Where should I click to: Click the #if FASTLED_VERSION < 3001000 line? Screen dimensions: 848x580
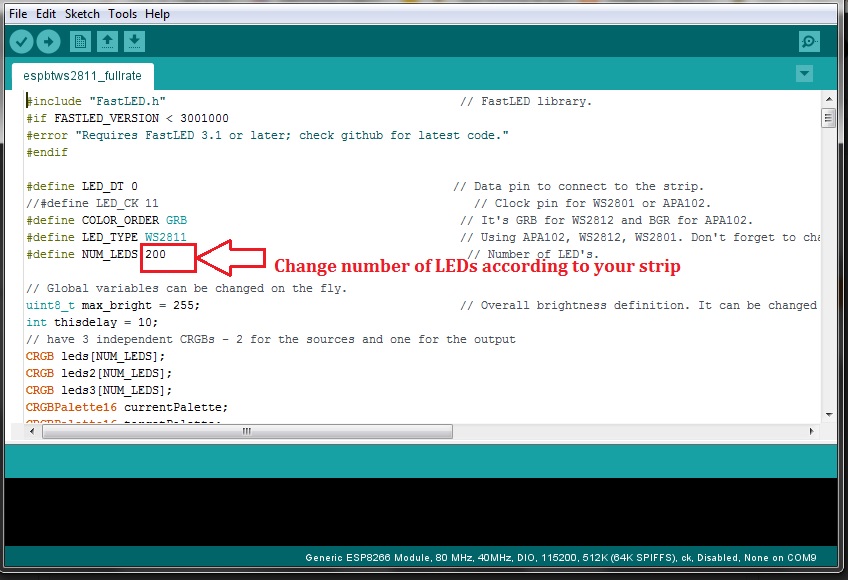128,118
